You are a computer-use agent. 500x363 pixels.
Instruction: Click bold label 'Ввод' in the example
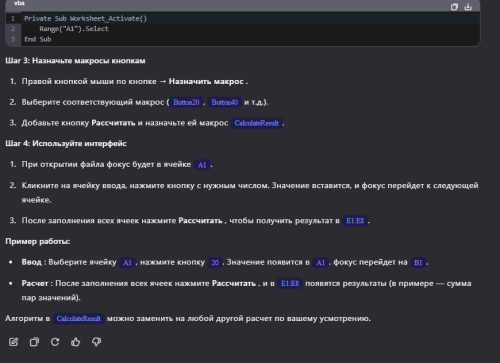click(31, 262)
